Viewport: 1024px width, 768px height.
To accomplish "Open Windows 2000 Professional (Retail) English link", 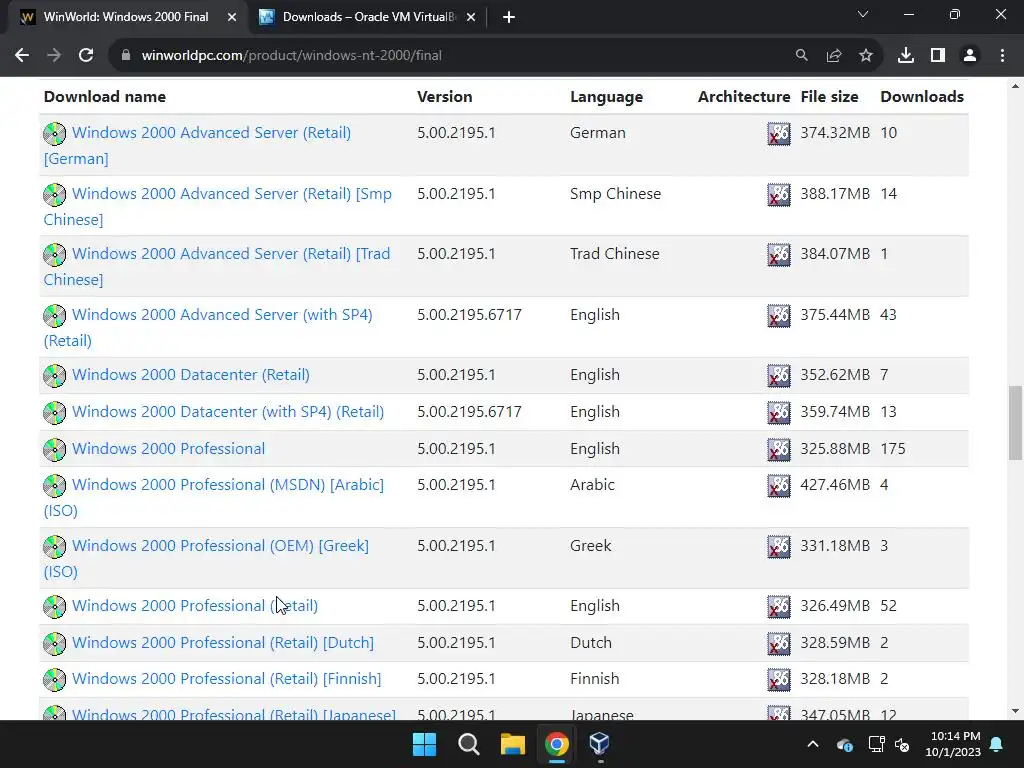I will pyautogui.click(x=195, y=606).
